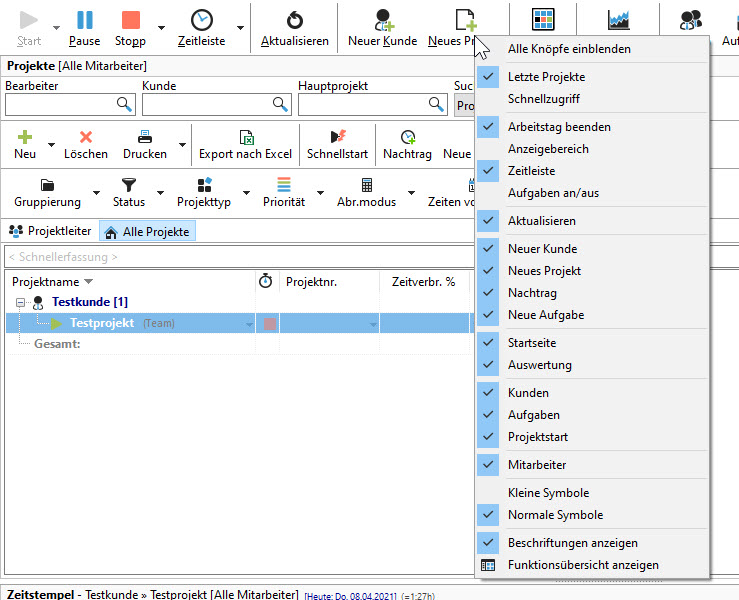The image size is (739, 600).
Task: Open the Auswertung chart icon
Action: pos(618,19)
